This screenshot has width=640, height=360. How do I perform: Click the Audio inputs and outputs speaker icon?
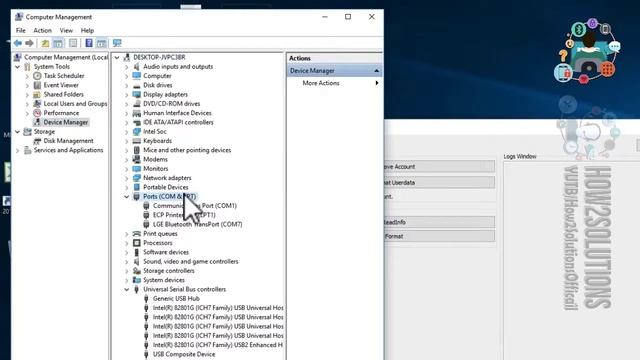click(x=137, y=67)
